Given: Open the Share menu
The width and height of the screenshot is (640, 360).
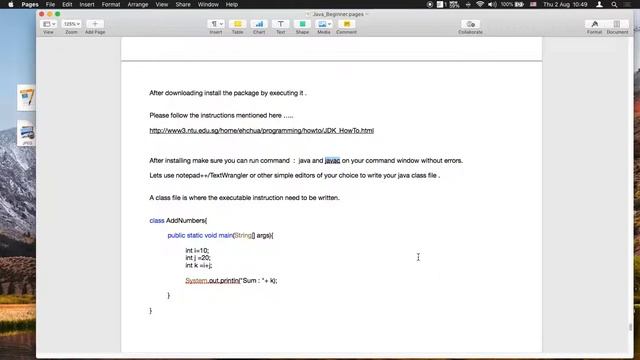Looking at the screenshot, I should [x=183, y=4].
